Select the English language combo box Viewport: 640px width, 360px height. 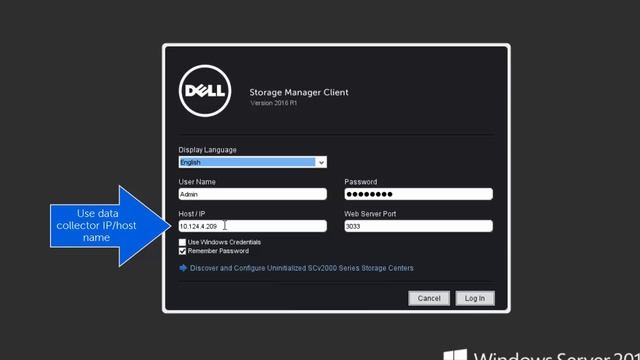click(x=253, y=162)
